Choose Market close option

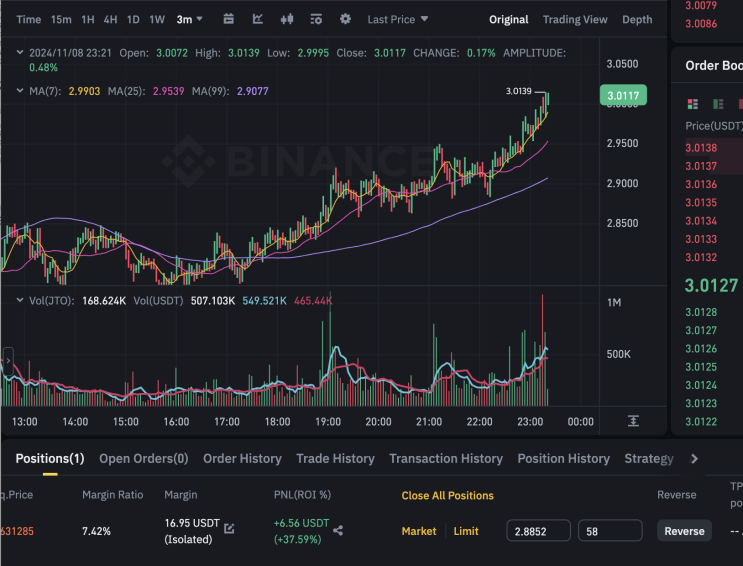click(419, 531)
